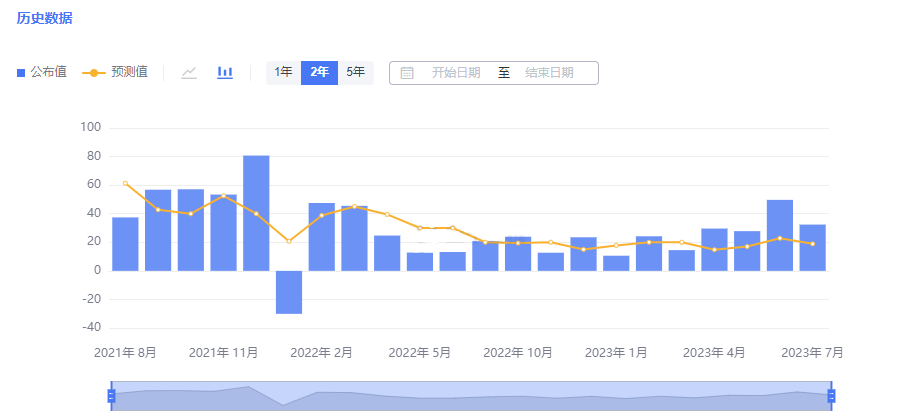Image resolution: width=924 pixels, height=418 pixels.
Task: Click the 开始日期 start date field
Action: (456, 73)
